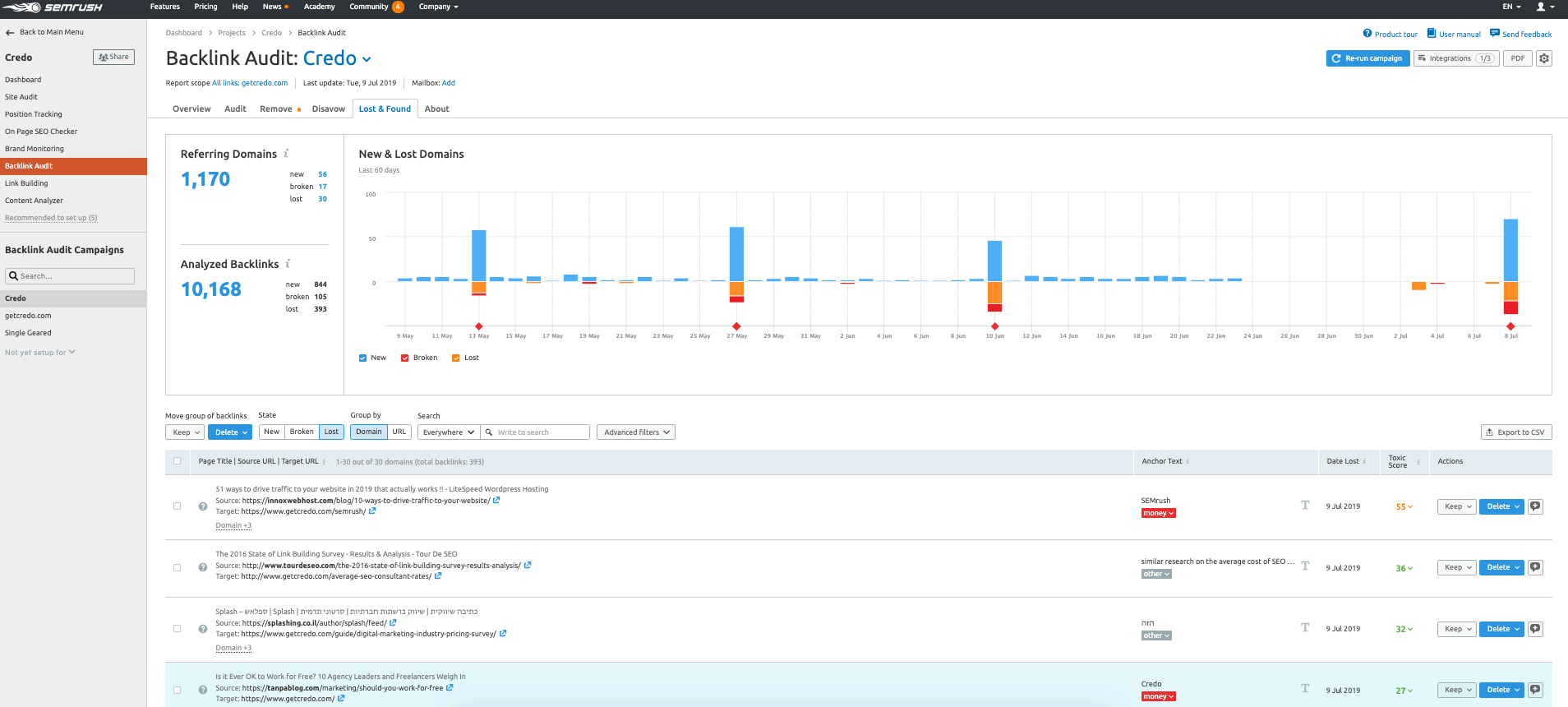Image resolution: width=1568 pixels, height=707 pixels.
Task: Click the comment icon for tanpablog row
Action: click(x=1535, y=690)
